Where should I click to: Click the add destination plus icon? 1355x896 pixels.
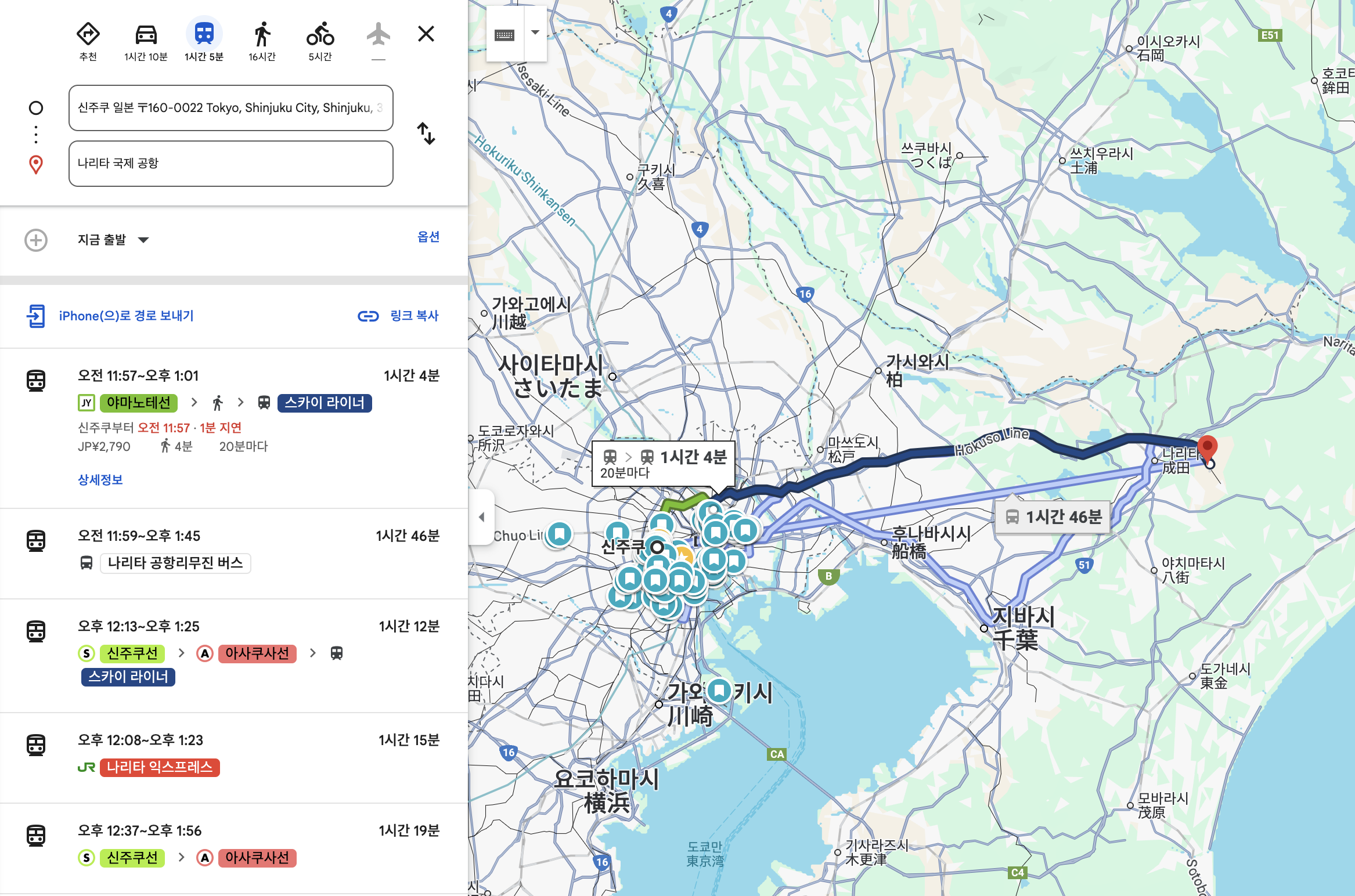(x=36, y=240)
